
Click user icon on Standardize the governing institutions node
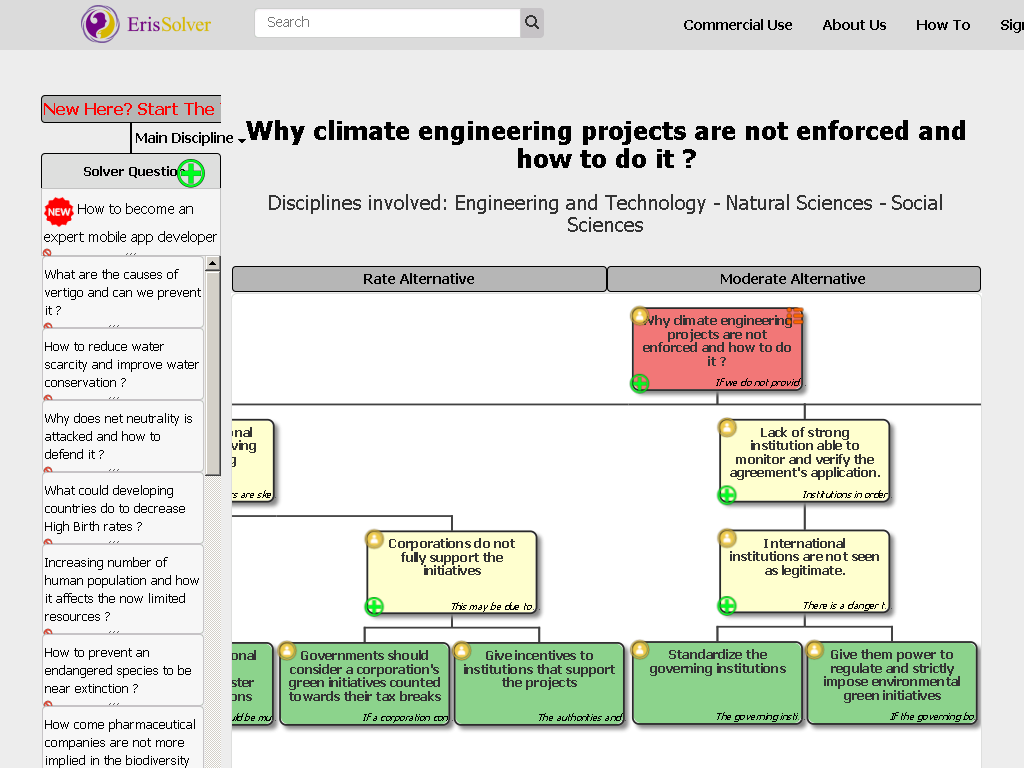[x=640, y=650]
